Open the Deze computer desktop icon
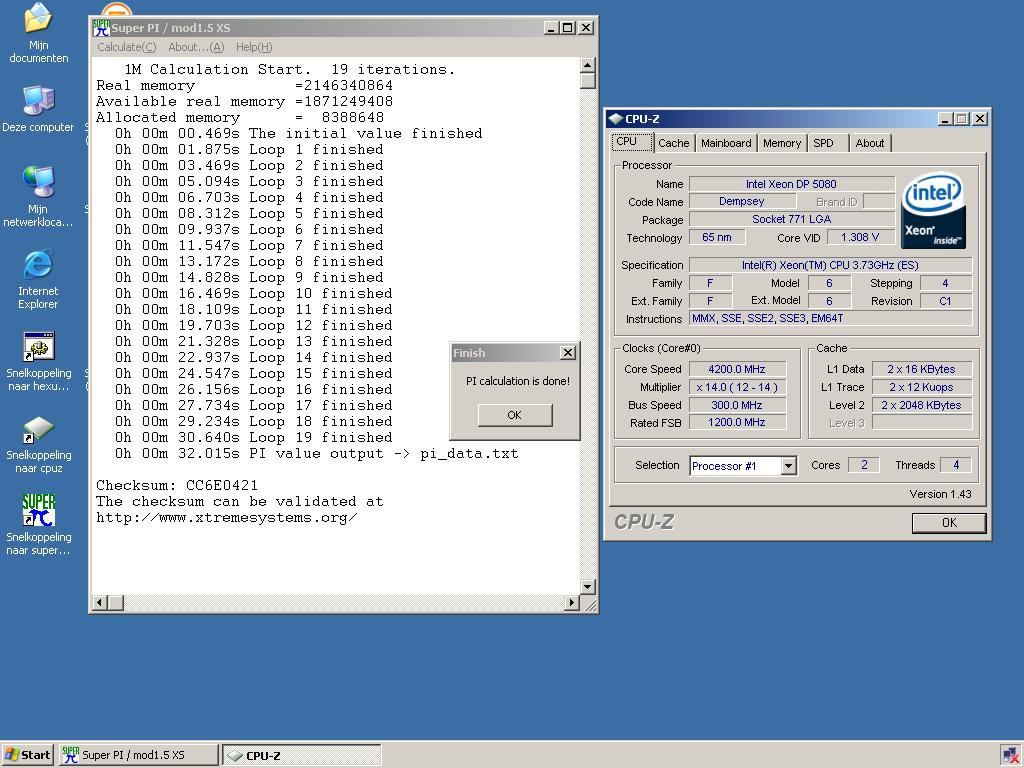The width and height of the screenshot is (1024, 768). tap(39, 108)
